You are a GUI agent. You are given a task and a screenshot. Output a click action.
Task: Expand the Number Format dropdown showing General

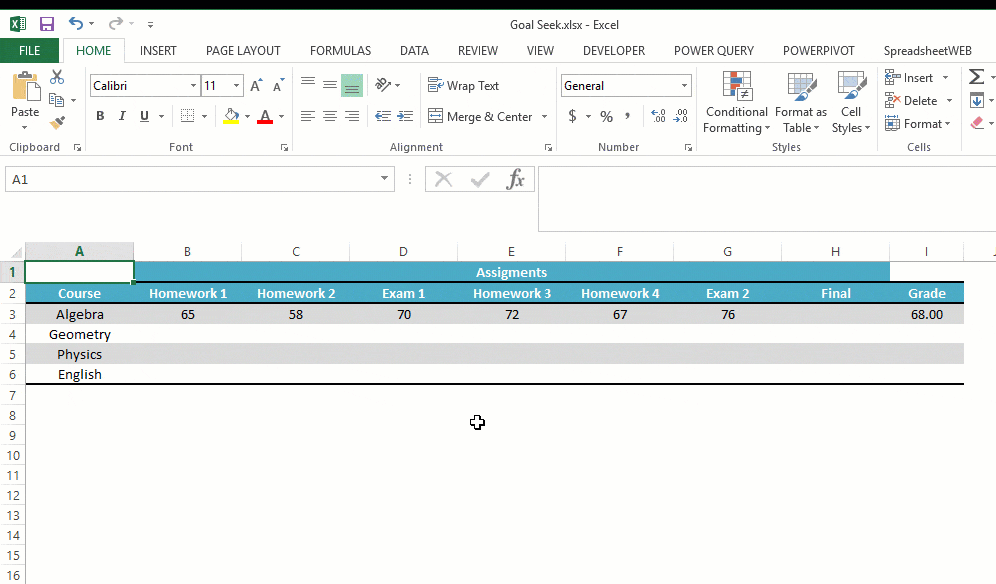pyautogui.click(x=684, y=85)
